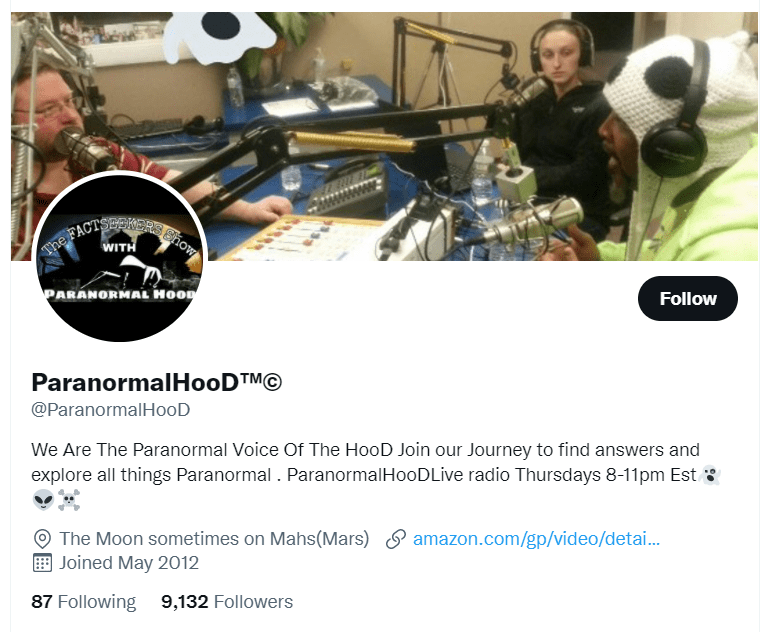761x632 pixels.
Task: Click the skull and crossbones emoji
Action: 68,500
